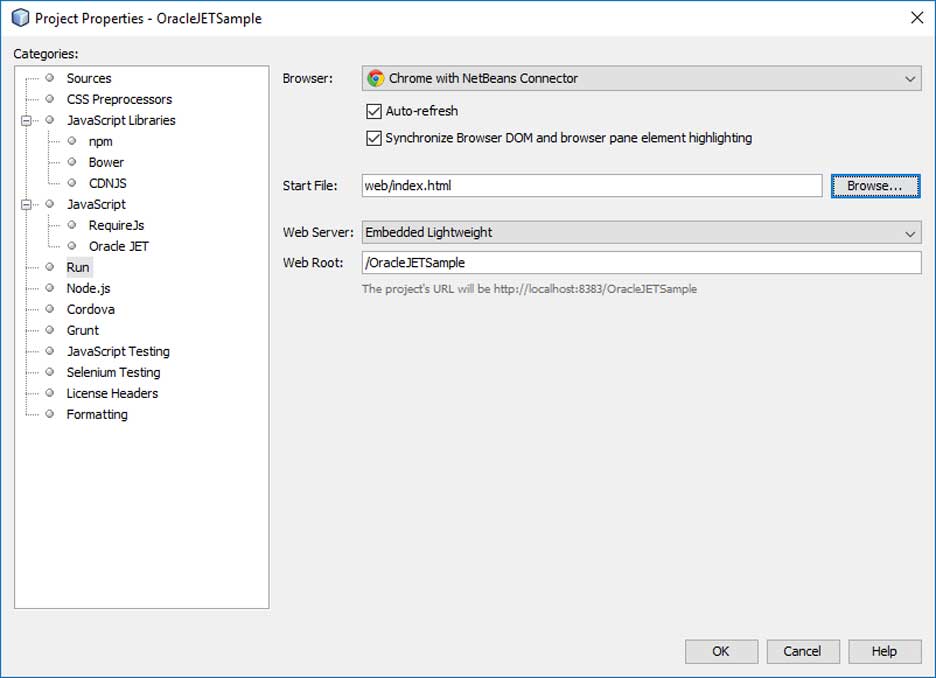Confirm with the OK button
The image size is (936, 678).
[721, 651]
